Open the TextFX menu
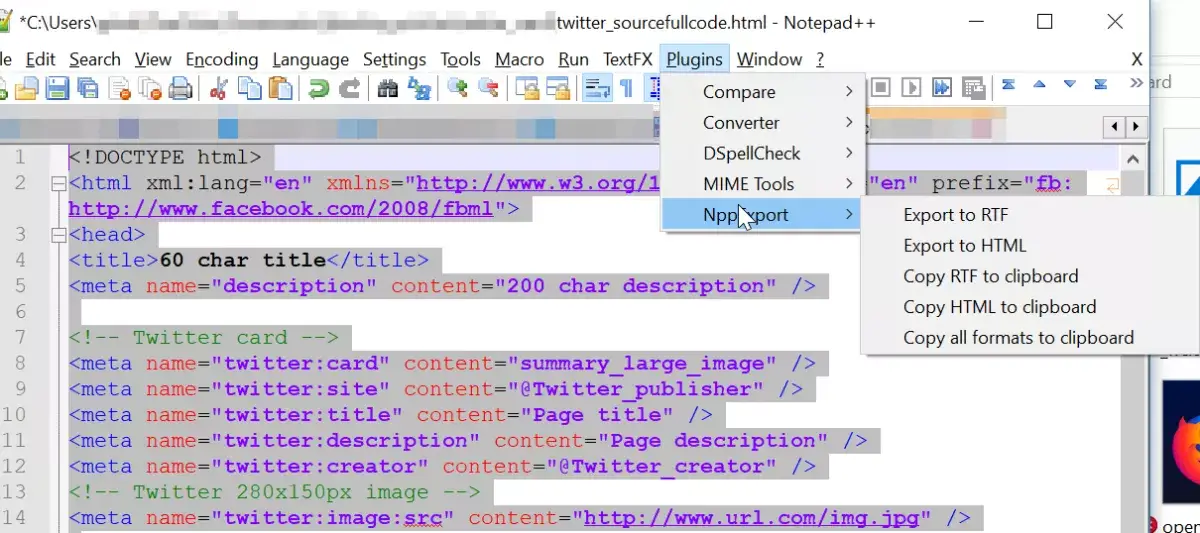The width and height of the screenshot is (1200, 533). click(x=628, y=59)
